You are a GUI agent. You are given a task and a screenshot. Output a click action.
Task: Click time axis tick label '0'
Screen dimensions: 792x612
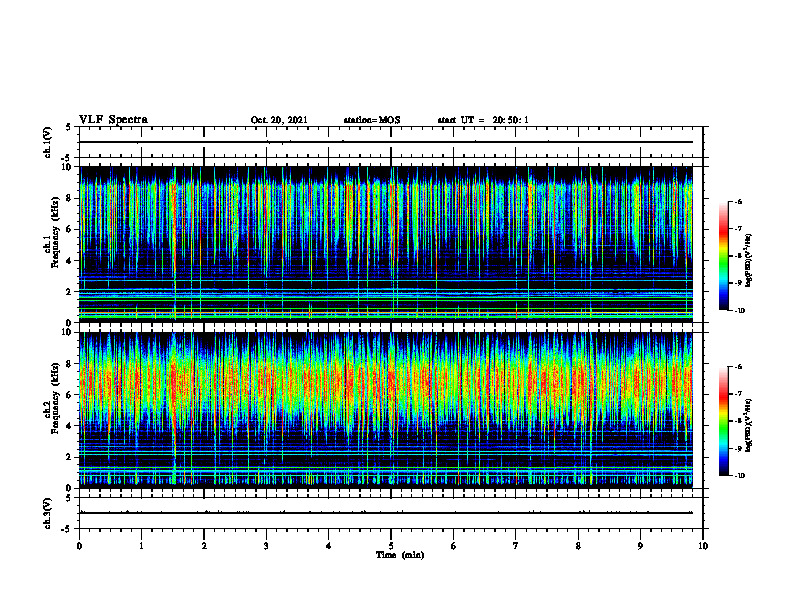tap(79, 546)
